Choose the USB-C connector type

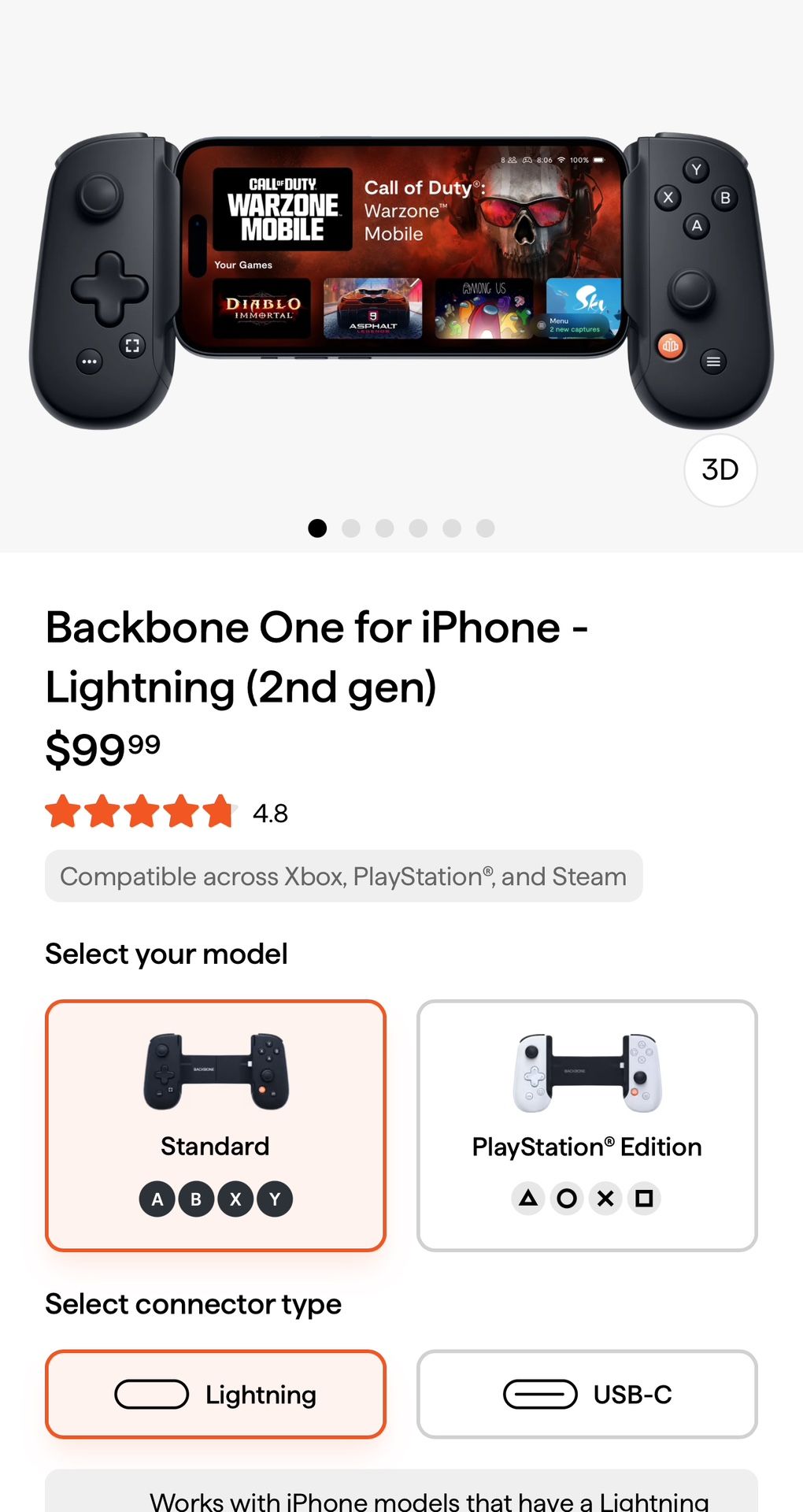[587, 1394]
